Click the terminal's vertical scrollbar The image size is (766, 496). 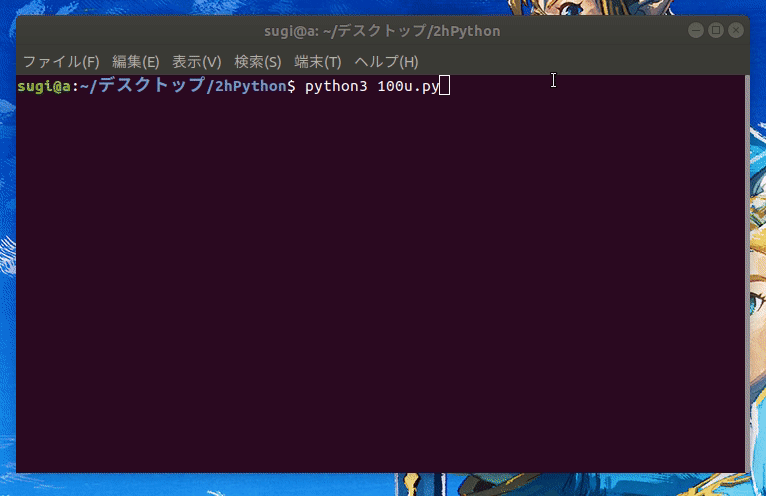coord(747,274)
